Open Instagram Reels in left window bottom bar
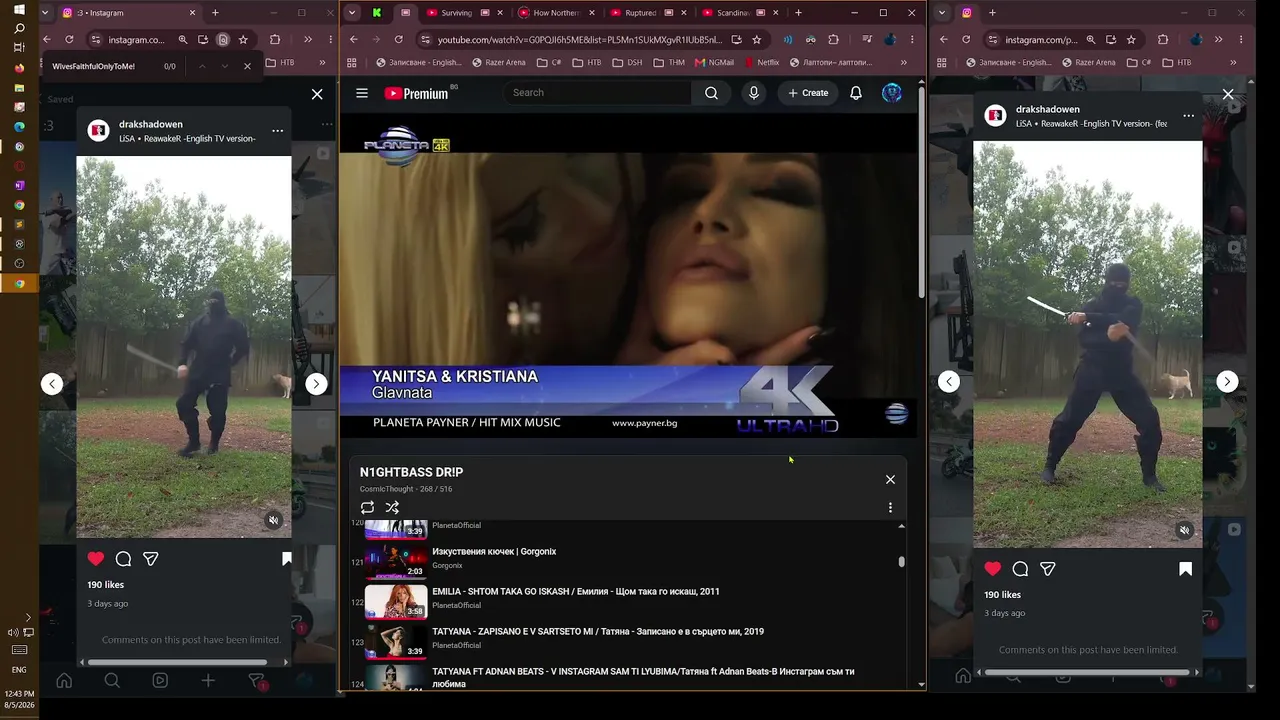The height and width of the screenshot is (720, 1280). pos(160,681)
